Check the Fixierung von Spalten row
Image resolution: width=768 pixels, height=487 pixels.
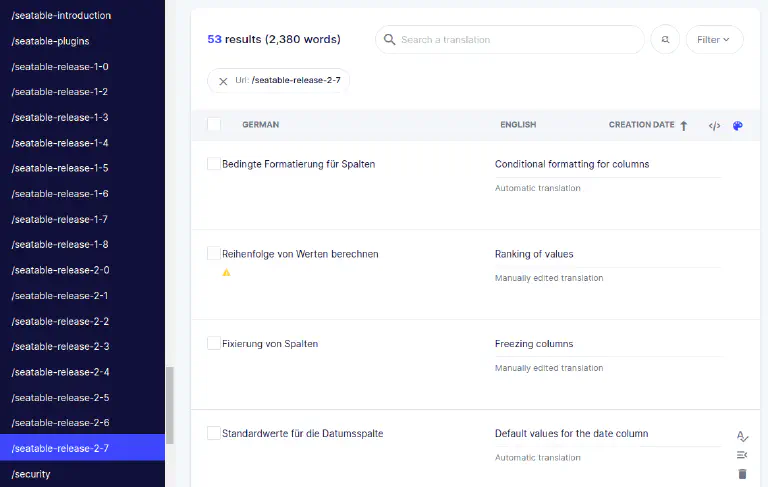(x=214, y=343)
